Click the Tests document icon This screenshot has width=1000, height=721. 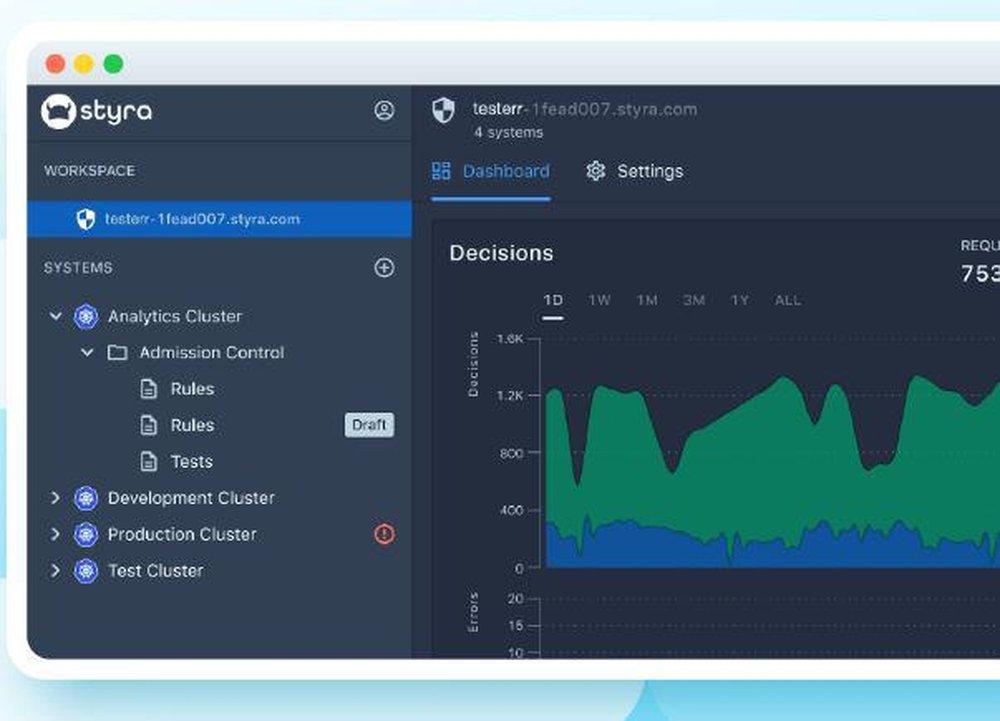click(149, 462)
